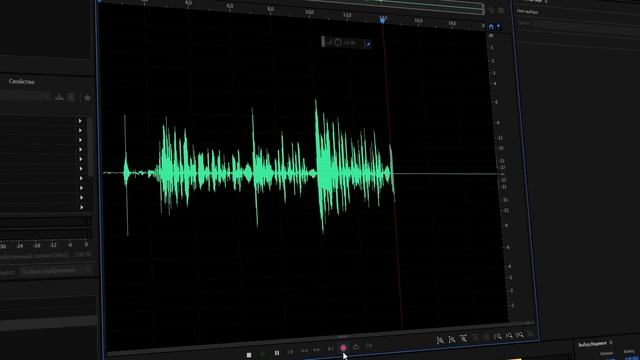Expand the sixth effect slot arrow
The image size is (640, 360).
pos(81,169)
